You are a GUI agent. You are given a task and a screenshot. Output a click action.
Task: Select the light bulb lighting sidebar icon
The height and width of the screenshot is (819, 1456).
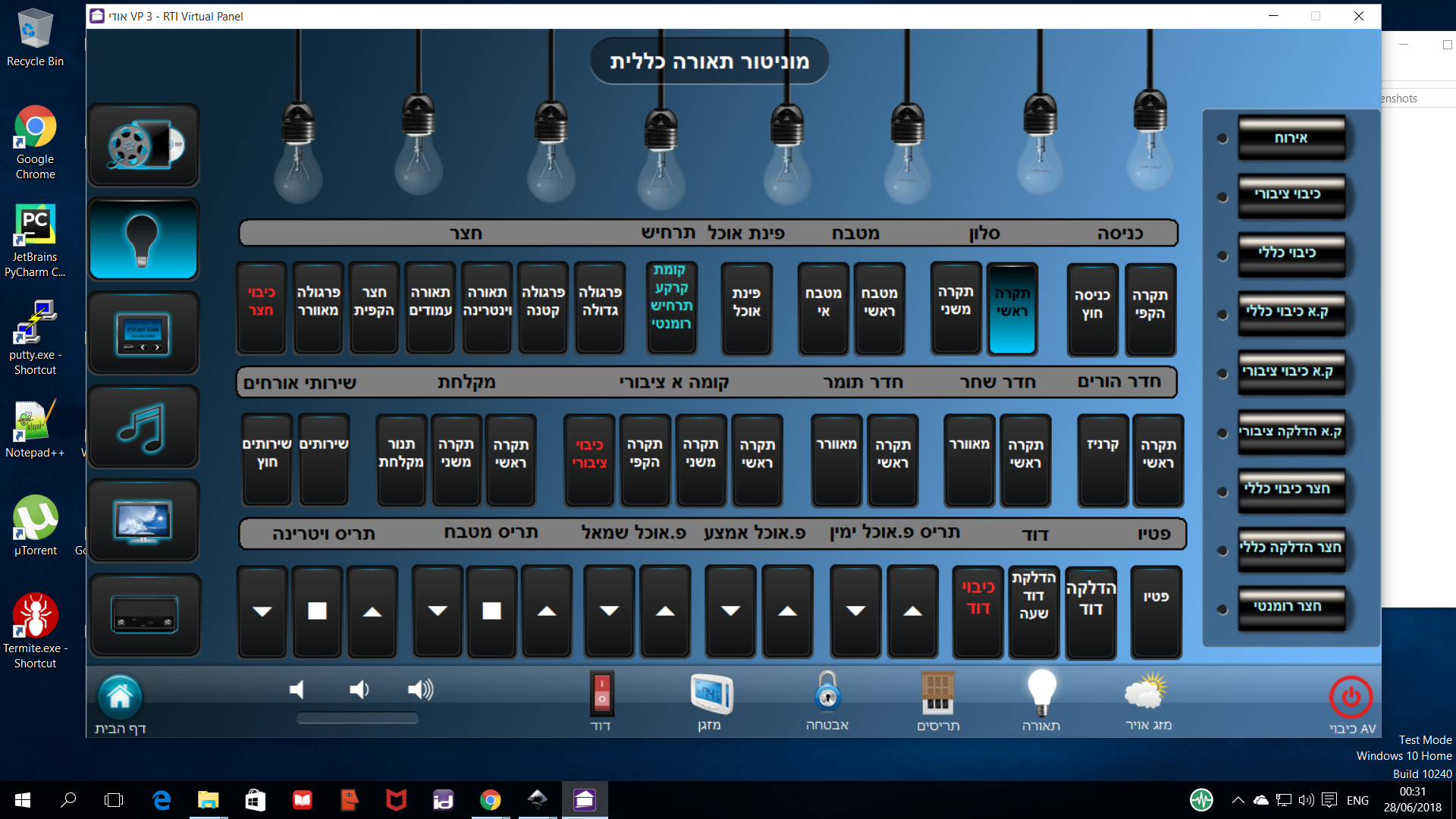(x=144, y=240)
